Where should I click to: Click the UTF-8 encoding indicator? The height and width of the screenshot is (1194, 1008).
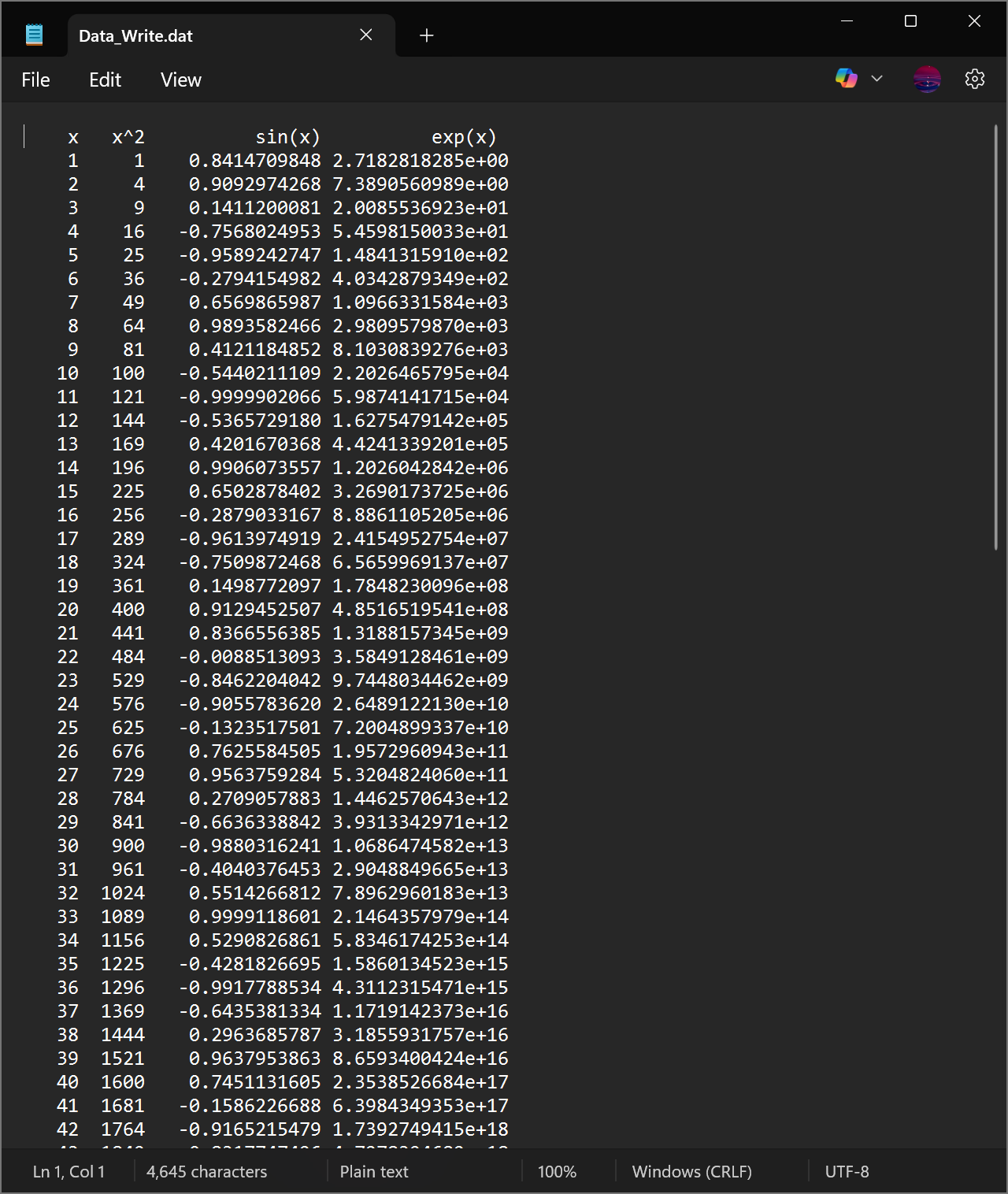[847, 1172]
